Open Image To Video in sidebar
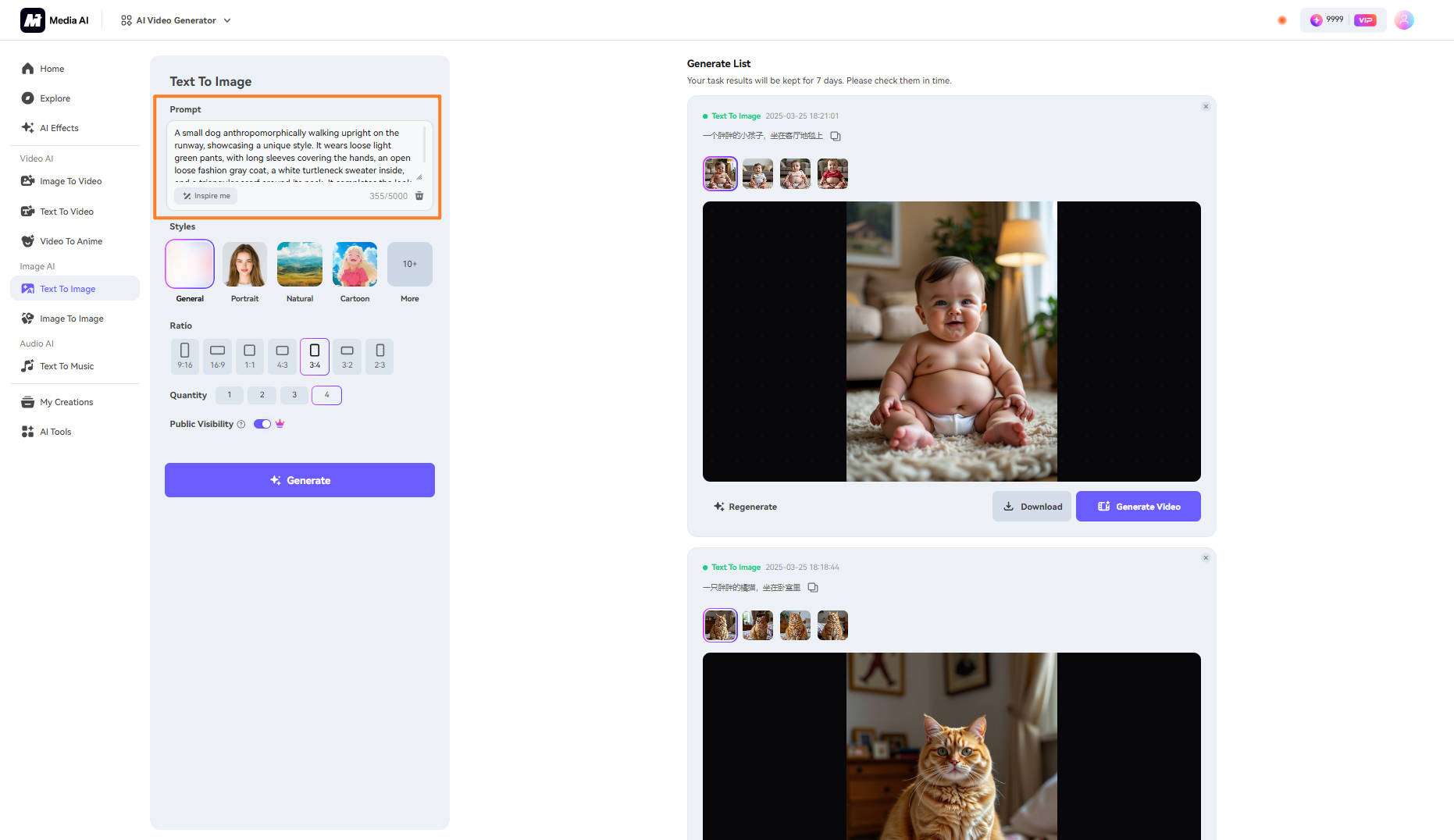Viewport: 1454px width, 840px height. point(70,181)
